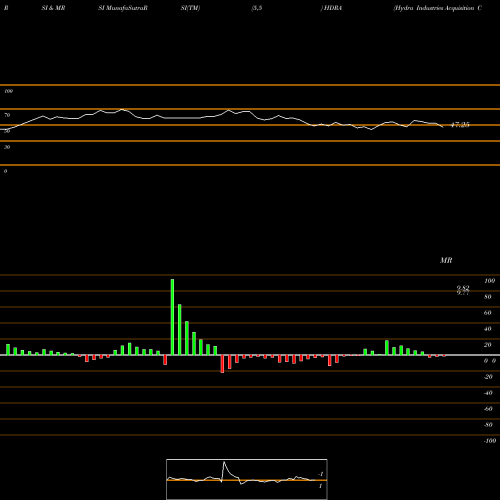This screenshot has width=500, height=500.
Task: Click the ') HDRA' ticker symbol text
Action: click(331, 8)
